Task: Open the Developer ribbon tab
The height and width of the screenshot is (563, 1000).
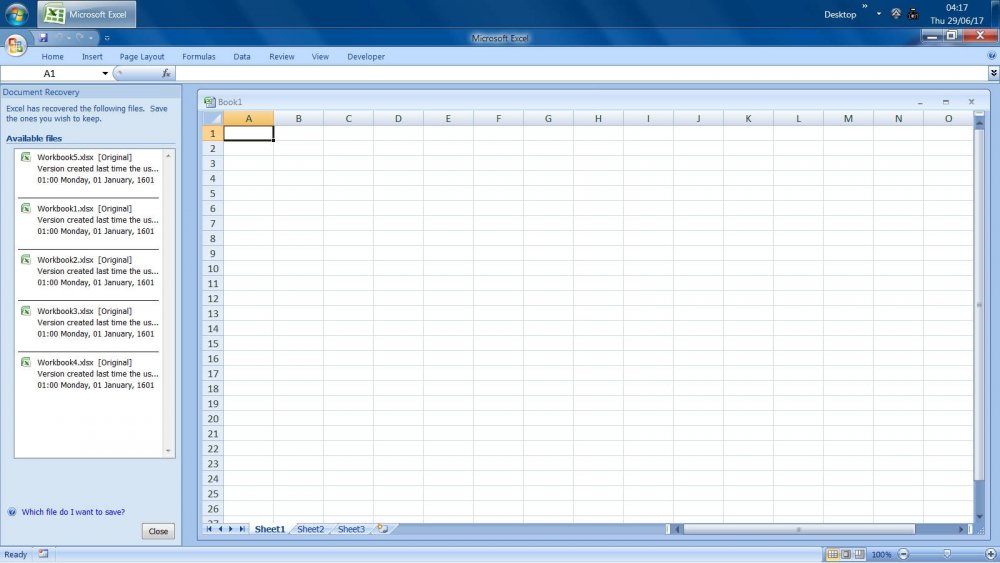Action: coord(366,57)
